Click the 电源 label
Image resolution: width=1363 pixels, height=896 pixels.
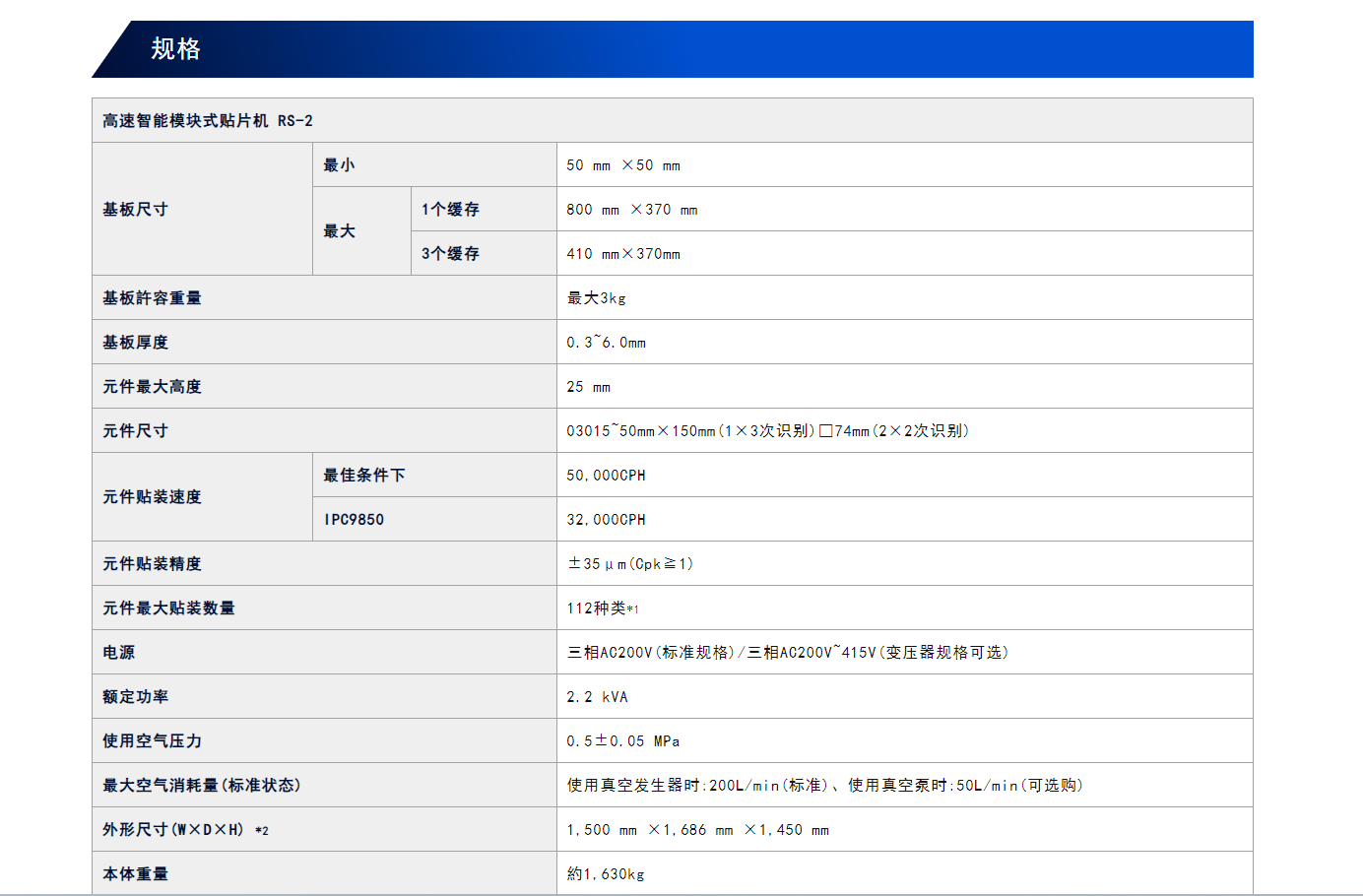pos(118,653)
